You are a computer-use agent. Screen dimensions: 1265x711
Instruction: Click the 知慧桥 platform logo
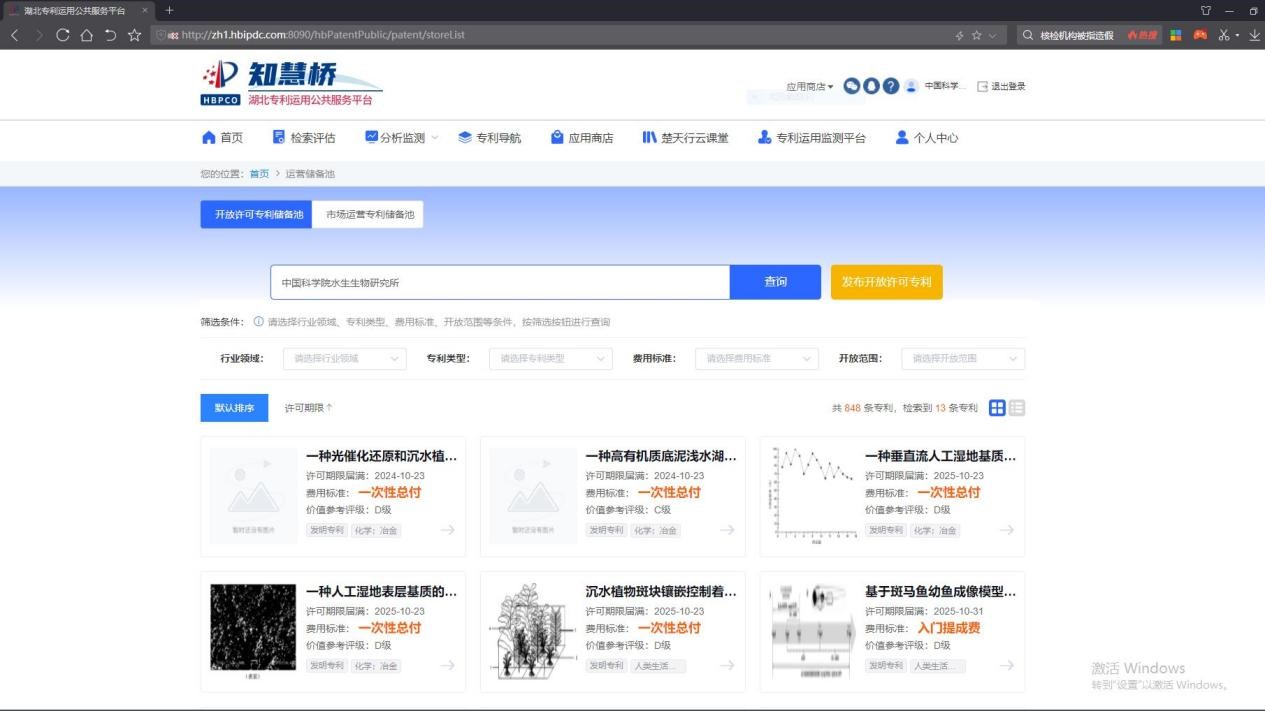coord(291,84)
